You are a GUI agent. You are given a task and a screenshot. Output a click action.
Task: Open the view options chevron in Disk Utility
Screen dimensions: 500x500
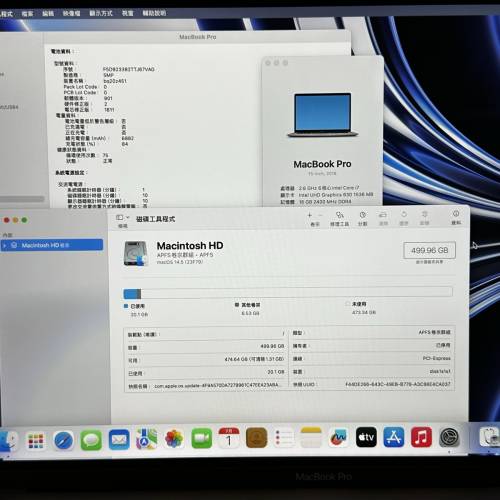(127, 217)
